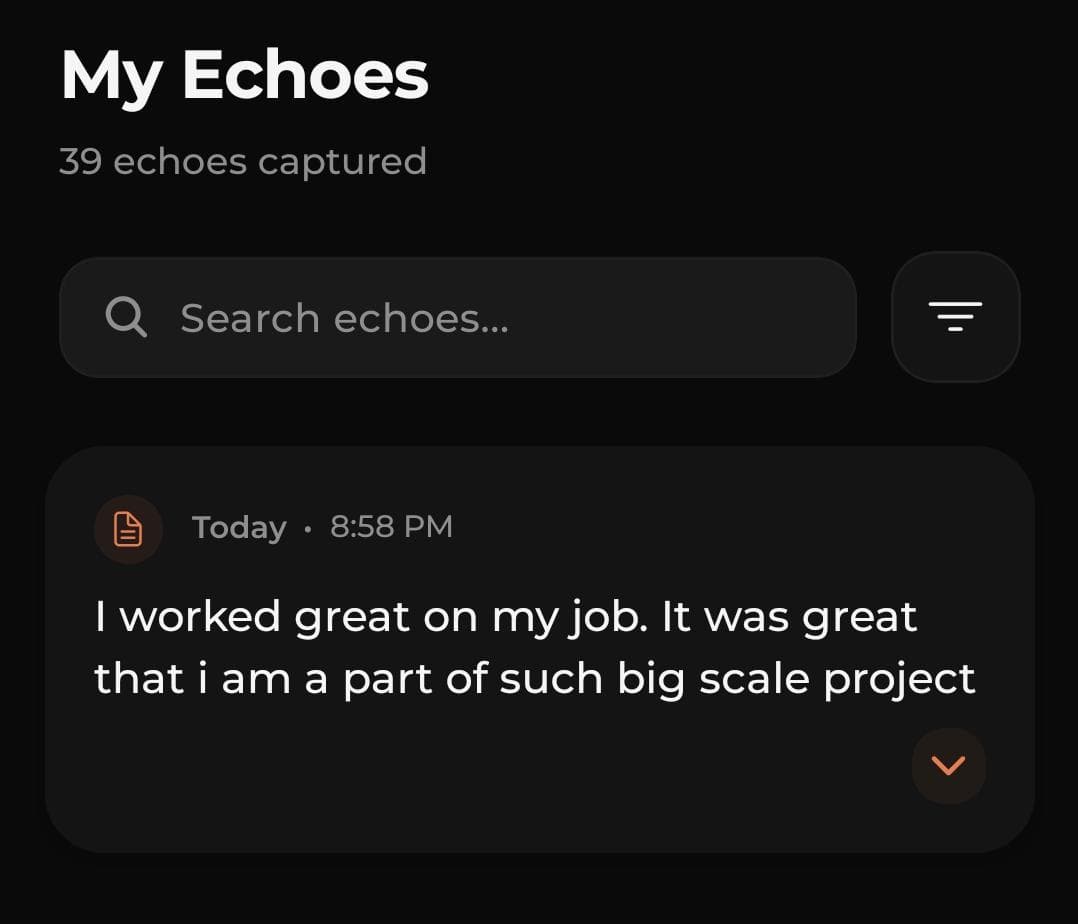
Task: Click the word "captured" in the subtitle
Action: [342, 162]
